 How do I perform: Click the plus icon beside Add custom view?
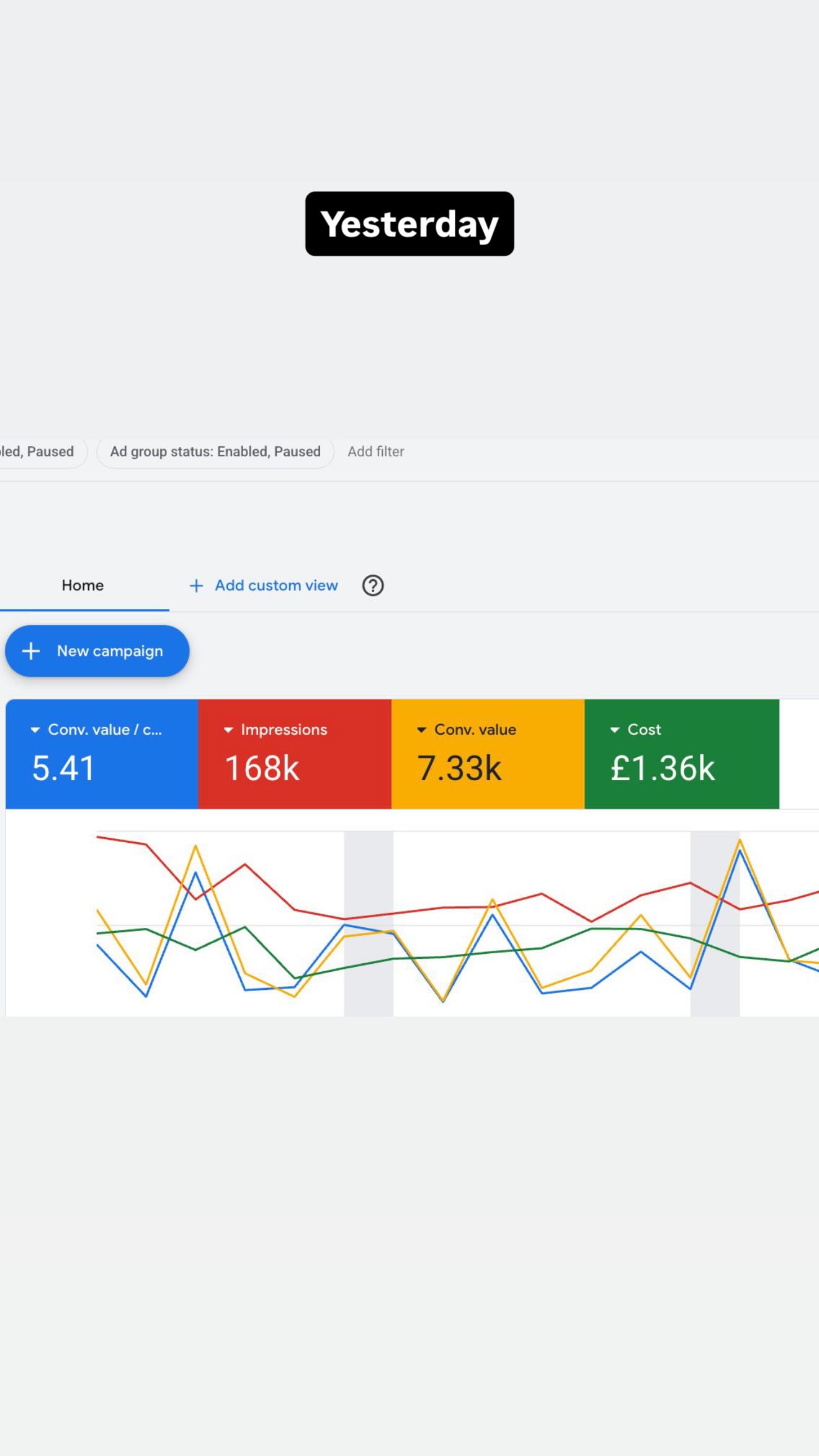tap(196, 585)
